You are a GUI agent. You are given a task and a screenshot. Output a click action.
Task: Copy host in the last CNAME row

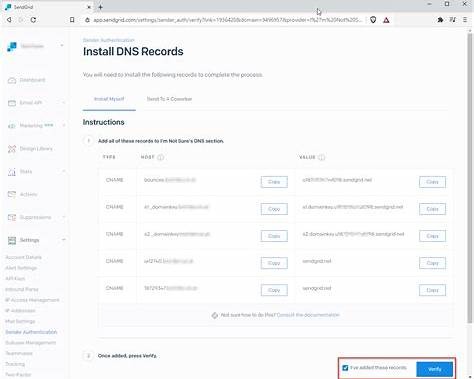pyautogui.click(x=274, y=290)
